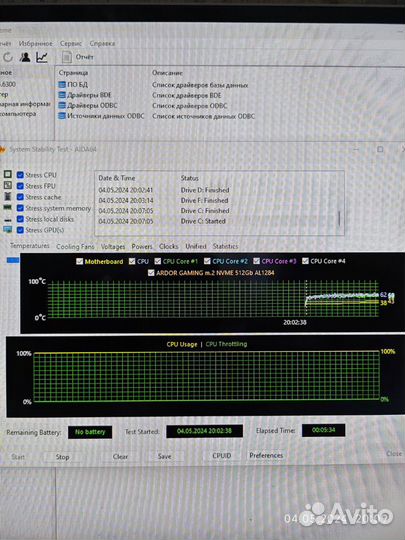405x540 pixels.
Task: Open the Preferences button
Action: pyautogui.click(x=266, y=455)
